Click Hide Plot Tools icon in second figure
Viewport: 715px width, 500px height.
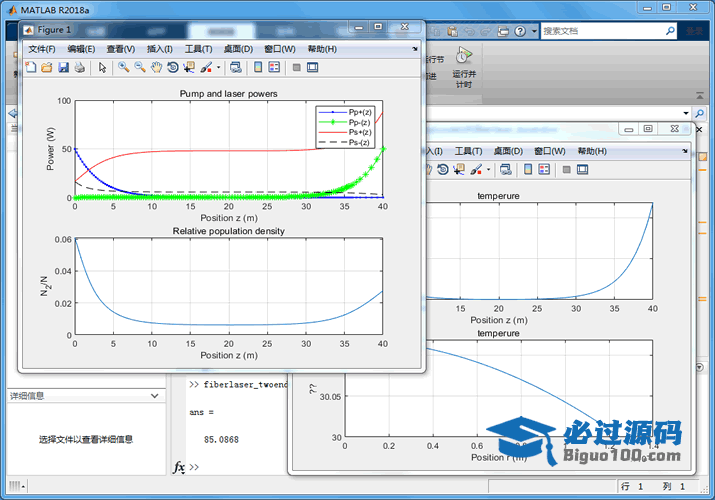(566, 170)
